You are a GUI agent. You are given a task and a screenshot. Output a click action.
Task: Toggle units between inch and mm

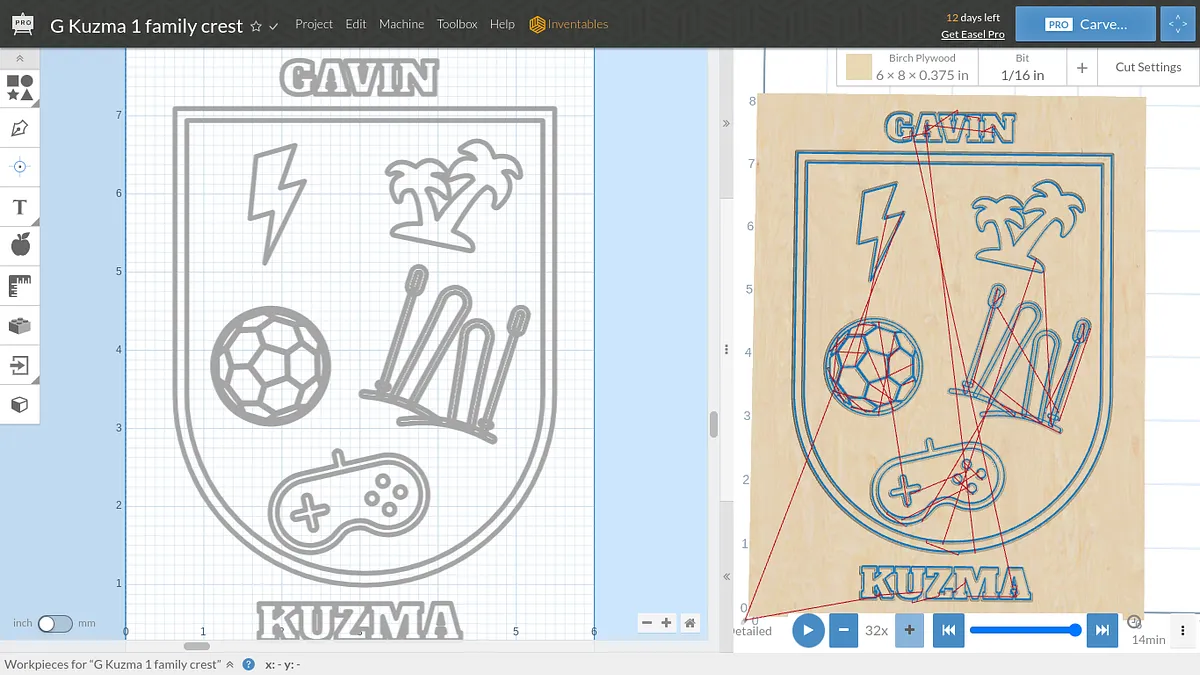pyautogui.click(x=55, y=623)
